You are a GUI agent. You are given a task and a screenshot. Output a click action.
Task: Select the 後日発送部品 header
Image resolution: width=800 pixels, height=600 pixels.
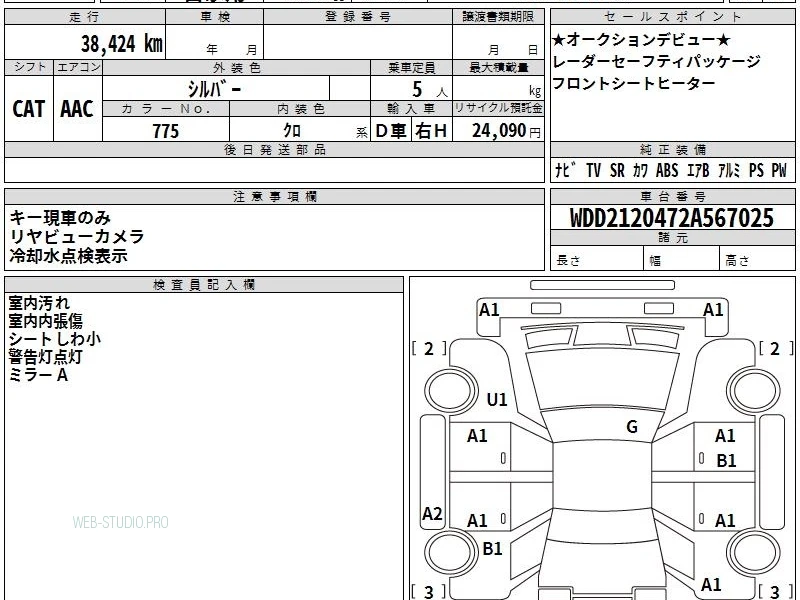[274, 149]
